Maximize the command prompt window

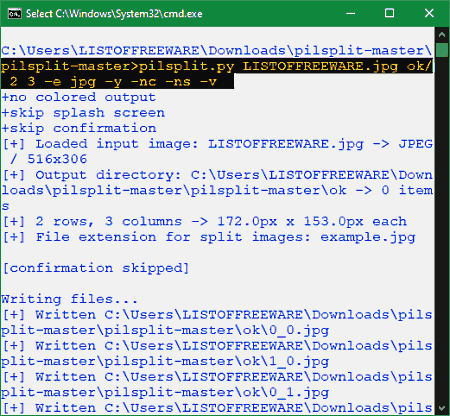389,14
